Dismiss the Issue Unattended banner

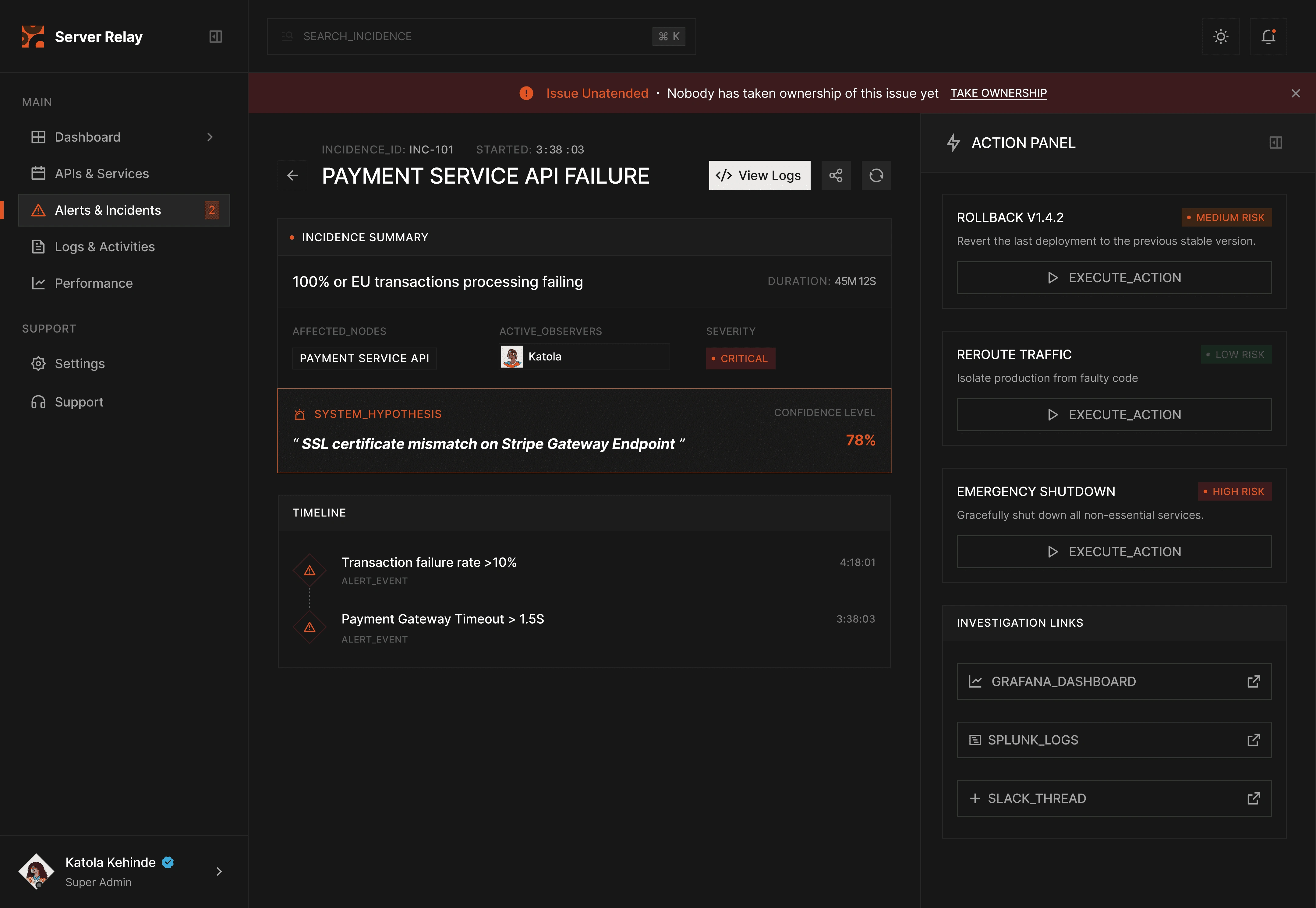tap(1296, 93)
